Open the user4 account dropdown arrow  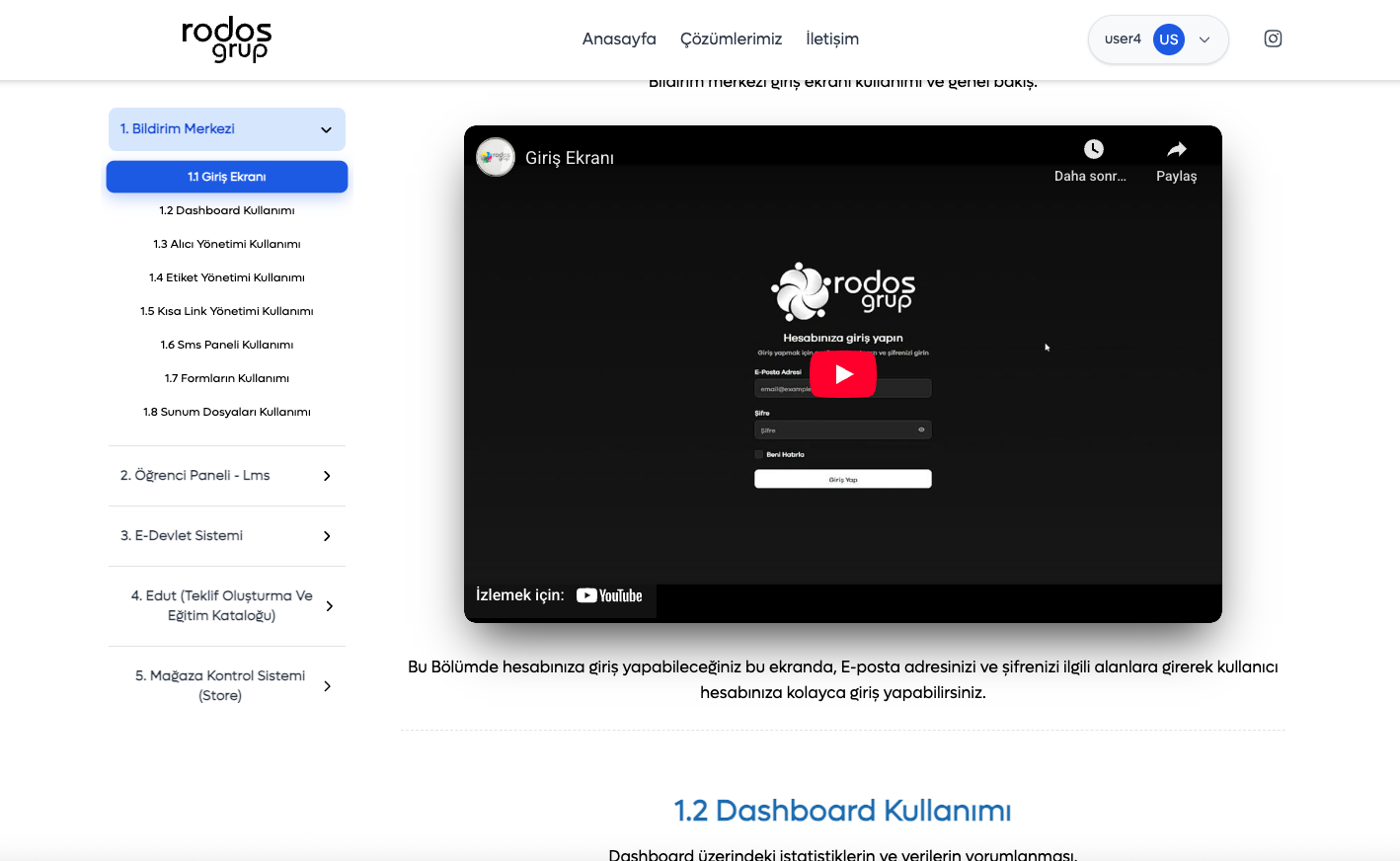coord(1205,39)
